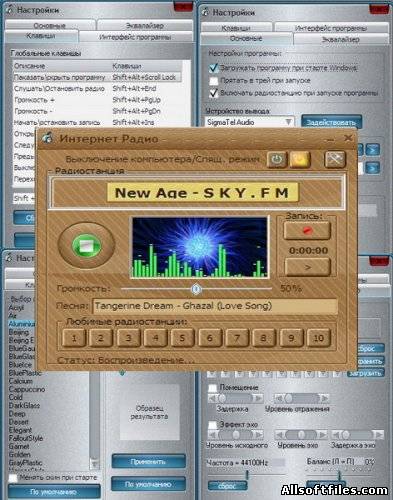Toggle the Эффект эхо checkbox
This screenshot has height=500, width=393.
[212, 424]
